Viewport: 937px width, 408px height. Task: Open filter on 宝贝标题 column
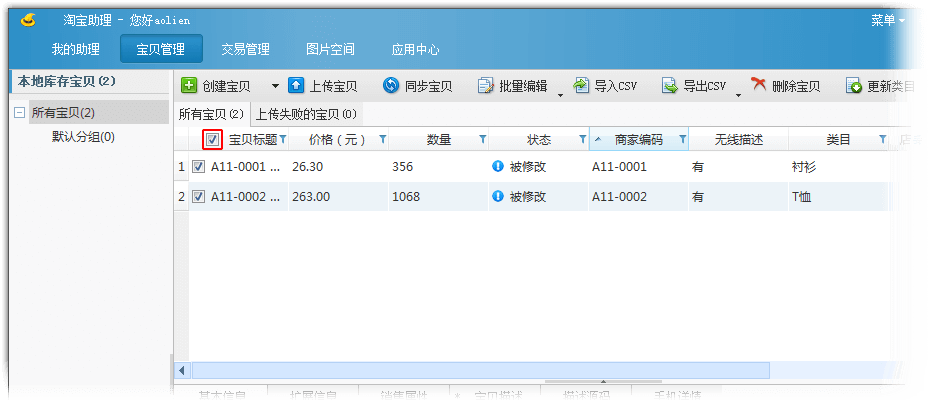click(x=283, y=139)
